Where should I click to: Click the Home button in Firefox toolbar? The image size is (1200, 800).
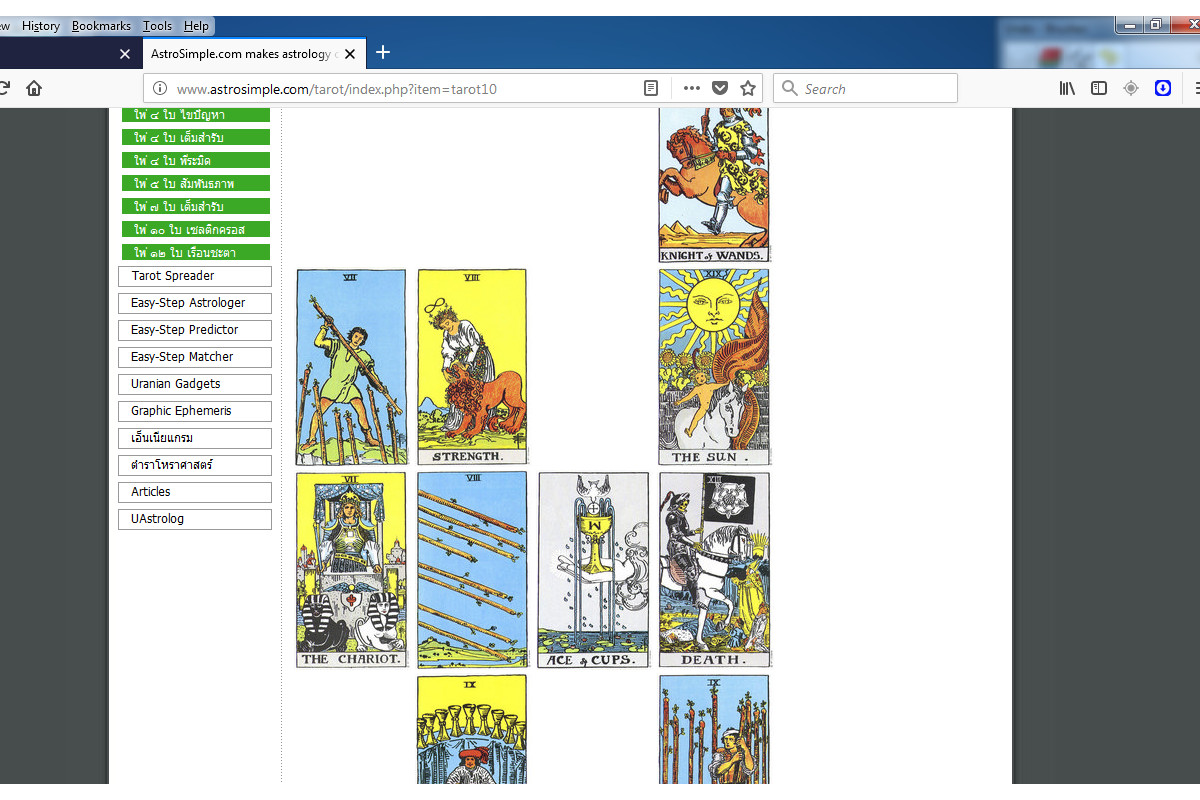(34, 88)
